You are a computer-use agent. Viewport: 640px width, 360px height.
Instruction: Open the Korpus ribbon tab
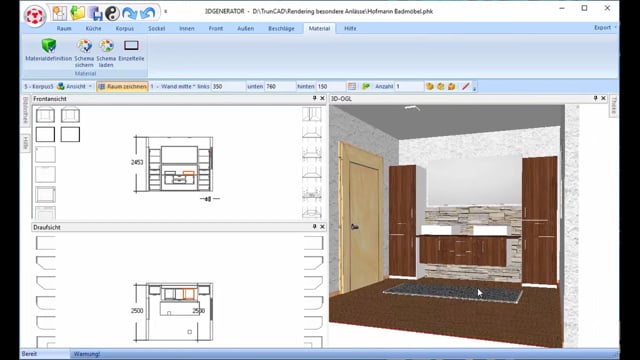[124, 28]
